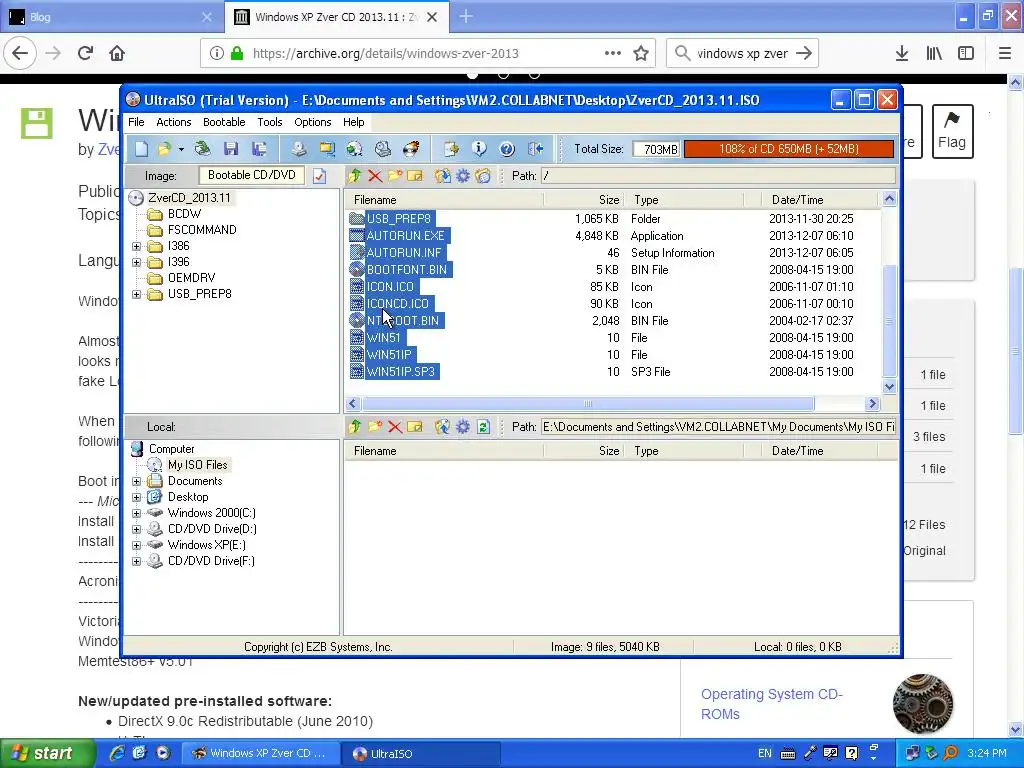The height and width of the screenshot is (768, 1024).
Task: Click the New Folder icon in image pane toolbar
Action: 395,176
